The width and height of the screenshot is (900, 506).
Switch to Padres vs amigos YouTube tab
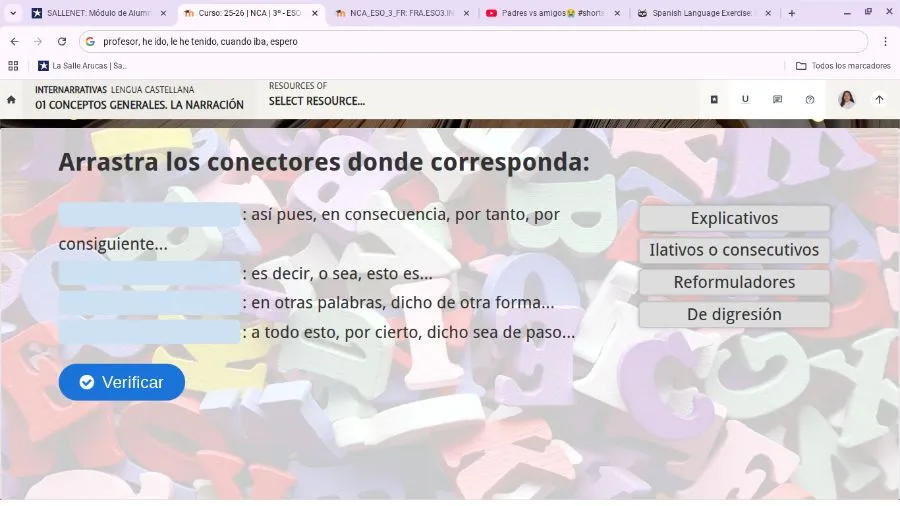(553, 13)
